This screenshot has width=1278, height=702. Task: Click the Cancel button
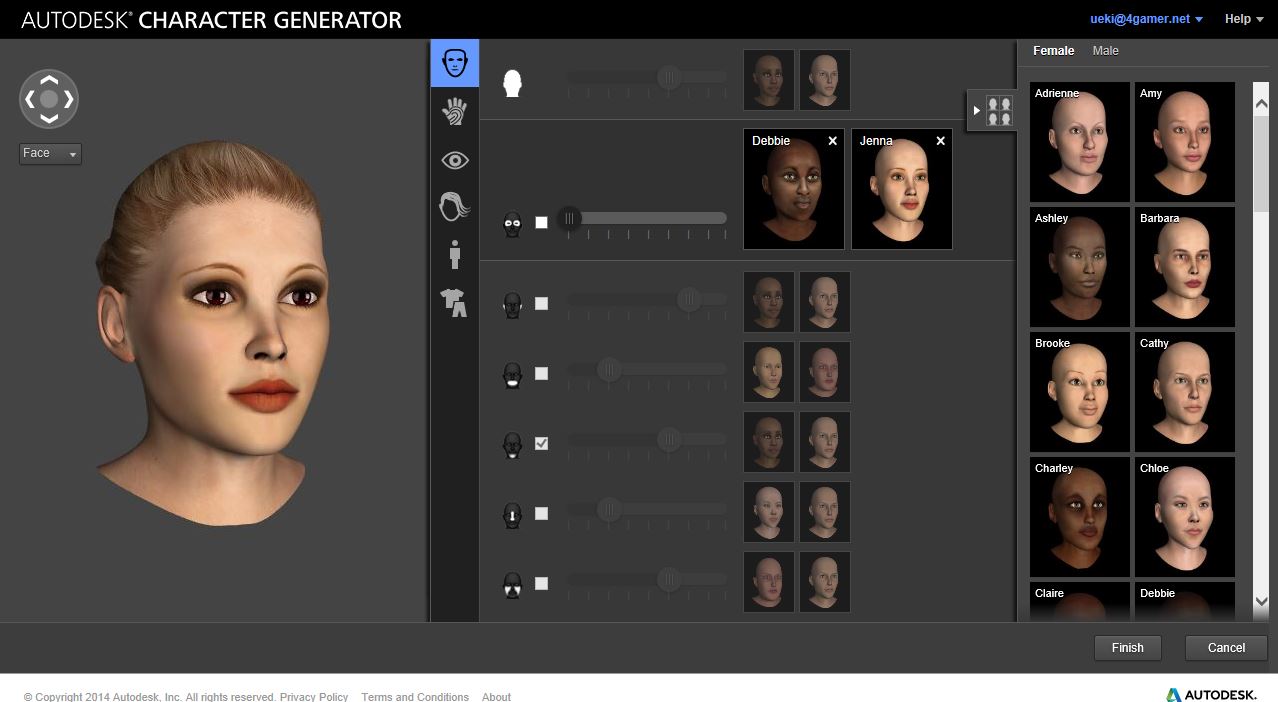pyautogui.click(x=1226, y=648)
